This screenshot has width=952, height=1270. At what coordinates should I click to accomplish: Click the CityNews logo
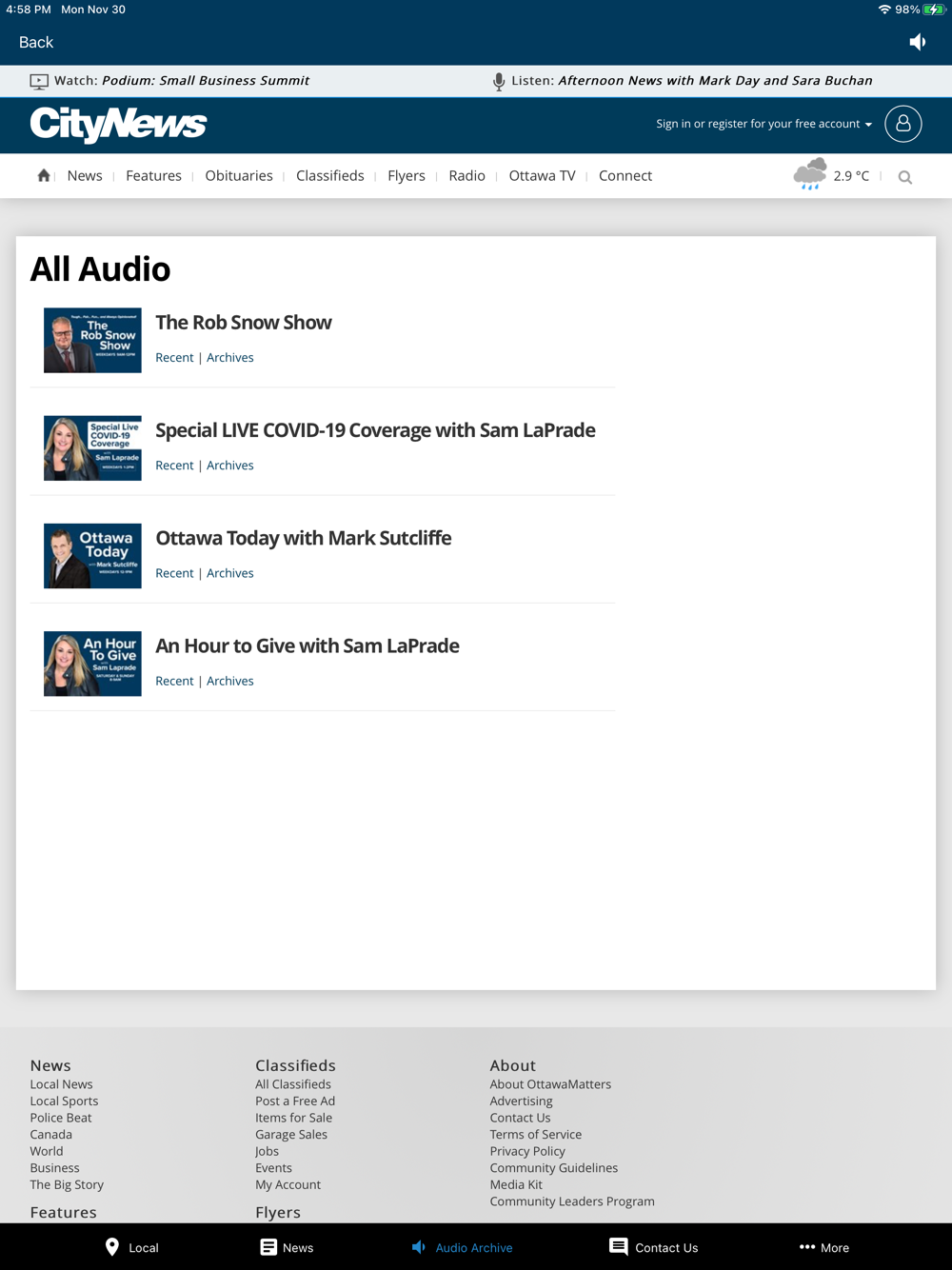point(118,125)
